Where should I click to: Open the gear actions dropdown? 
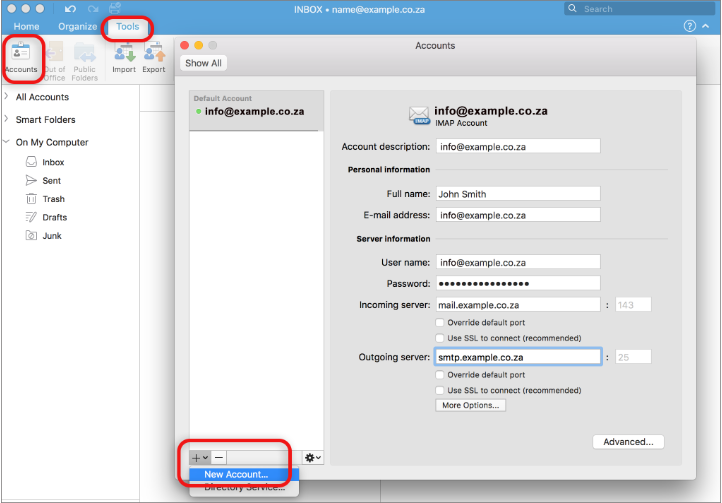(313, 457)
